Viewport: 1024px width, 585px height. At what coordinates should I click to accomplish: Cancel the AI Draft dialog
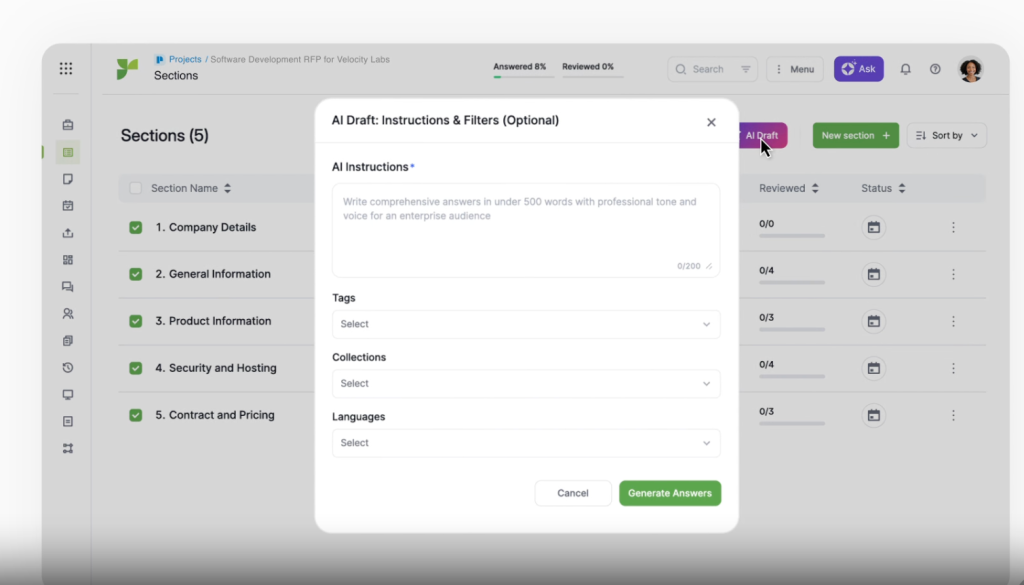point(573,493)
